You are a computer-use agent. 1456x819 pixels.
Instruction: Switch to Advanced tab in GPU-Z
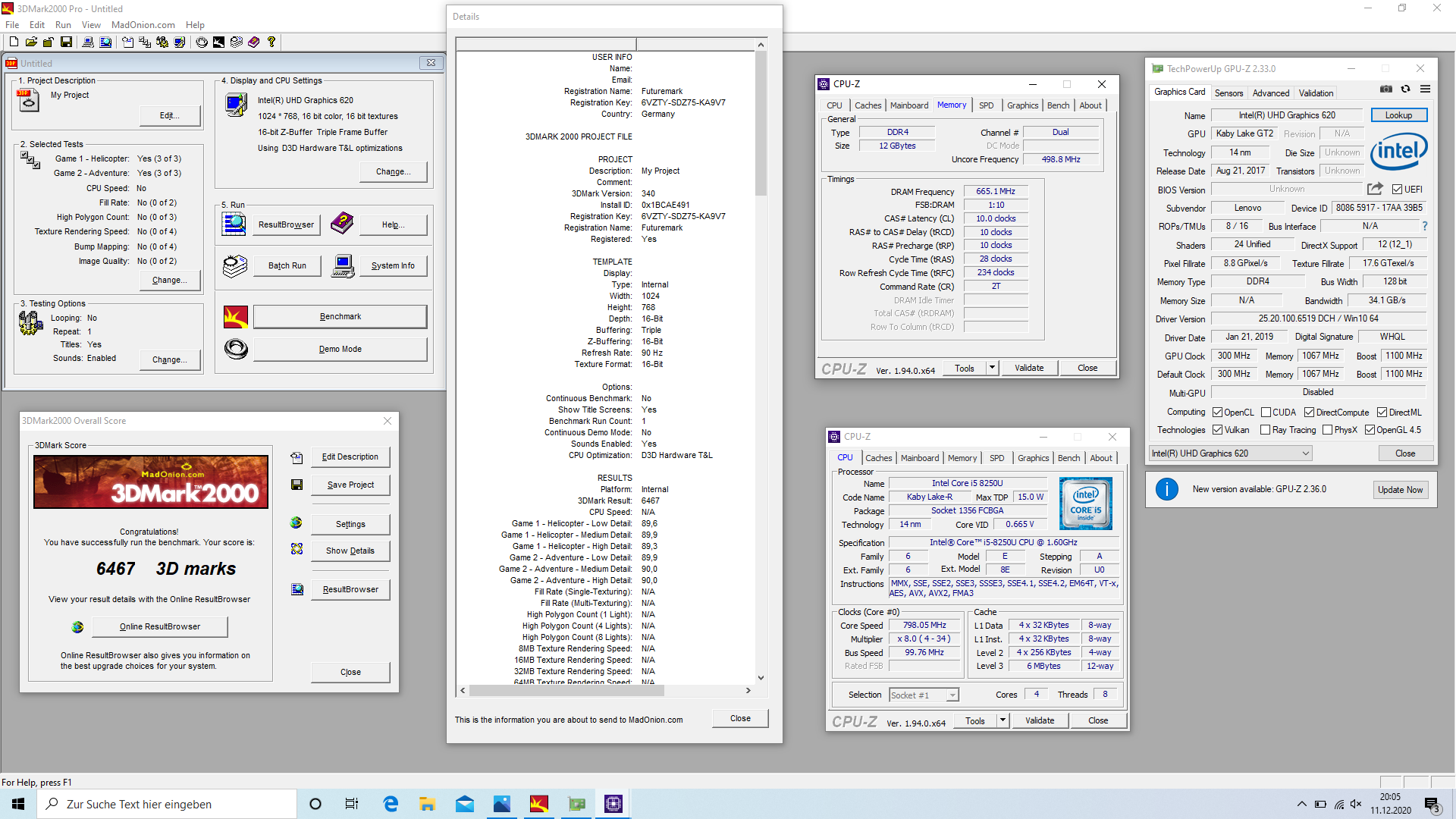click(x=1270, y=93)
